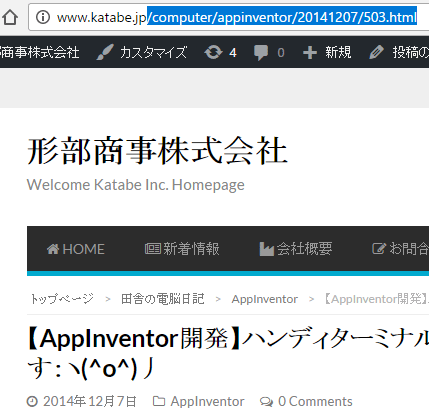Screen dimensions: 429x411
Task: Click the browser Home icon
Action: (x=10, y=17)
